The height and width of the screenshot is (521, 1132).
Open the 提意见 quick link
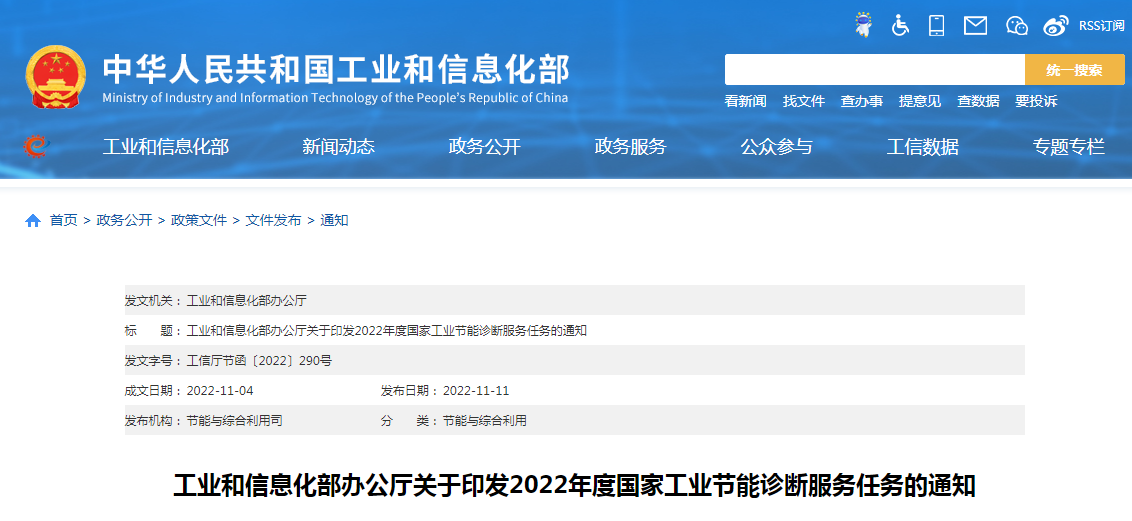(x=920, y=101)
